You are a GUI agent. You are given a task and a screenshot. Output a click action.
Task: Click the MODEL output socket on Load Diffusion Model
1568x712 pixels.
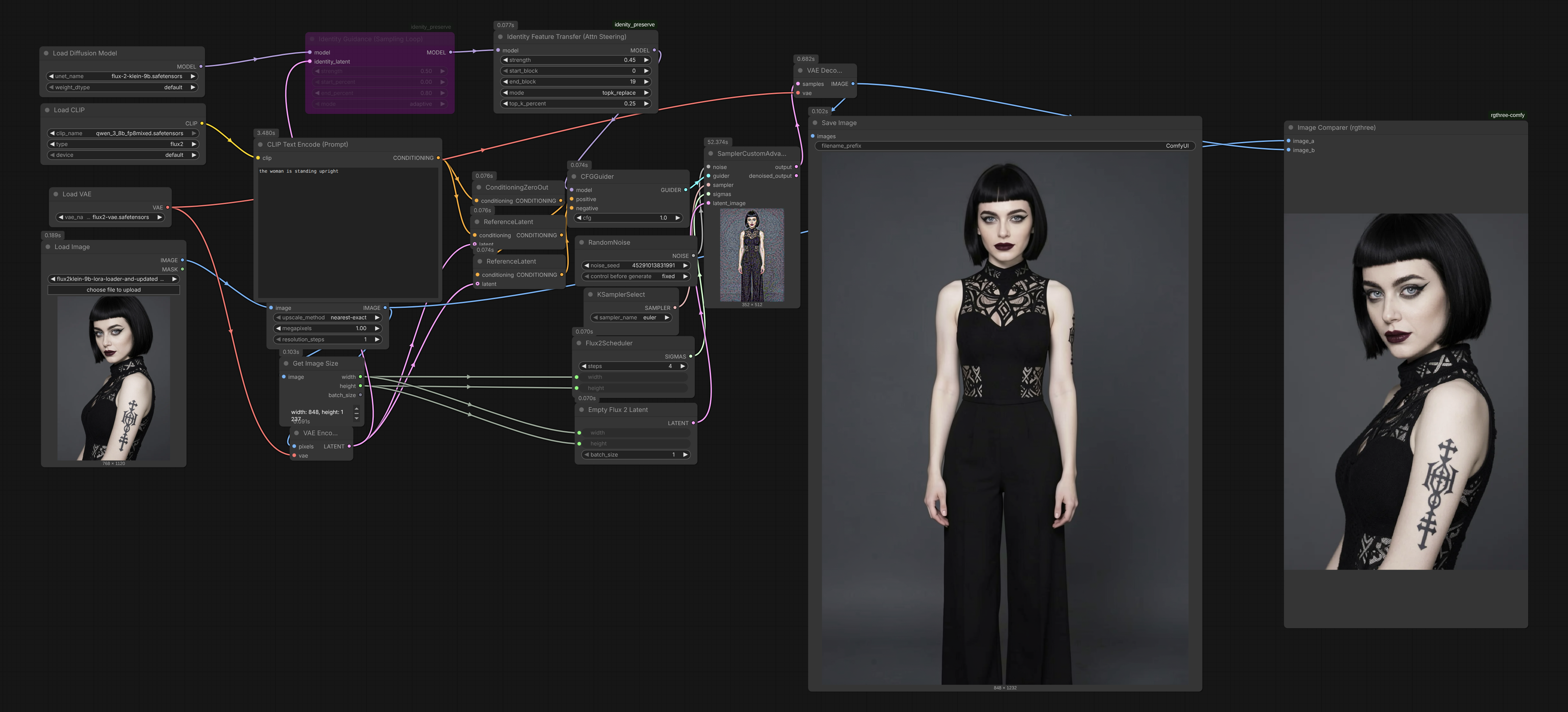[201, 67]
